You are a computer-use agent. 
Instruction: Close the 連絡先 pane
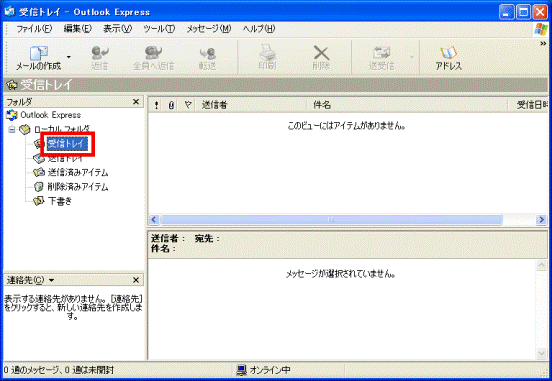136,280
